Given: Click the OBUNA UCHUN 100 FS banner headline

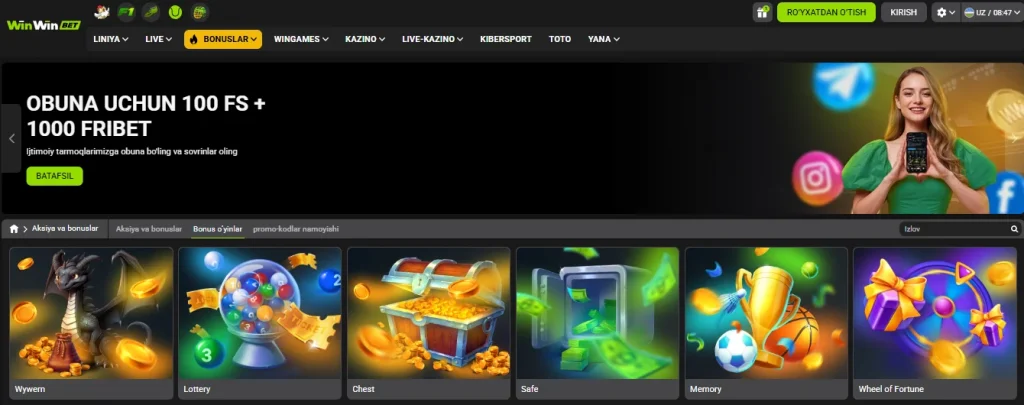Looking at the screenshot, I should (146, 116).
